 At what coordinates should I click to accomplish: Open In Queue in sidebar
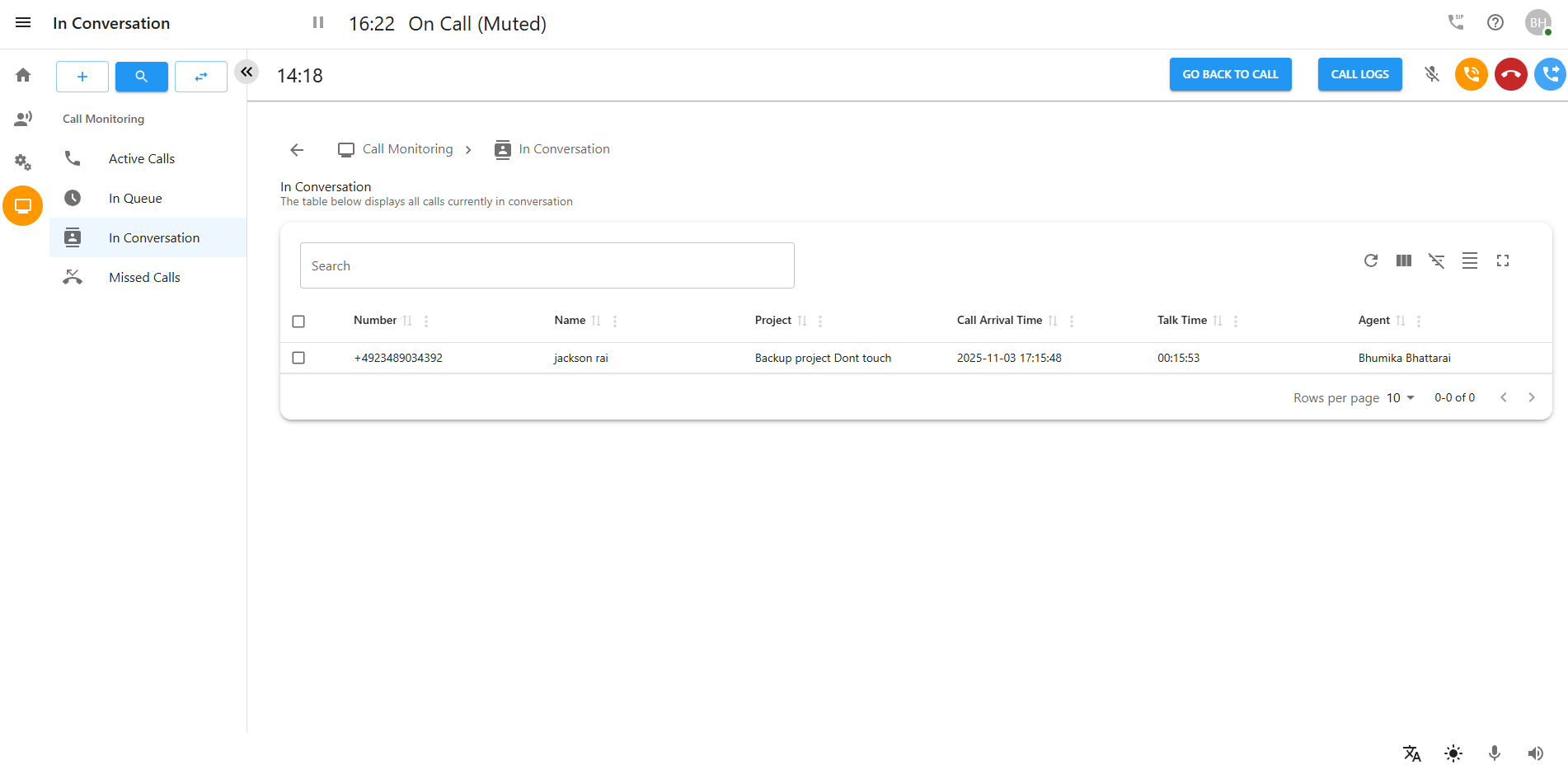pyautogui.click(x=135, y=199)
